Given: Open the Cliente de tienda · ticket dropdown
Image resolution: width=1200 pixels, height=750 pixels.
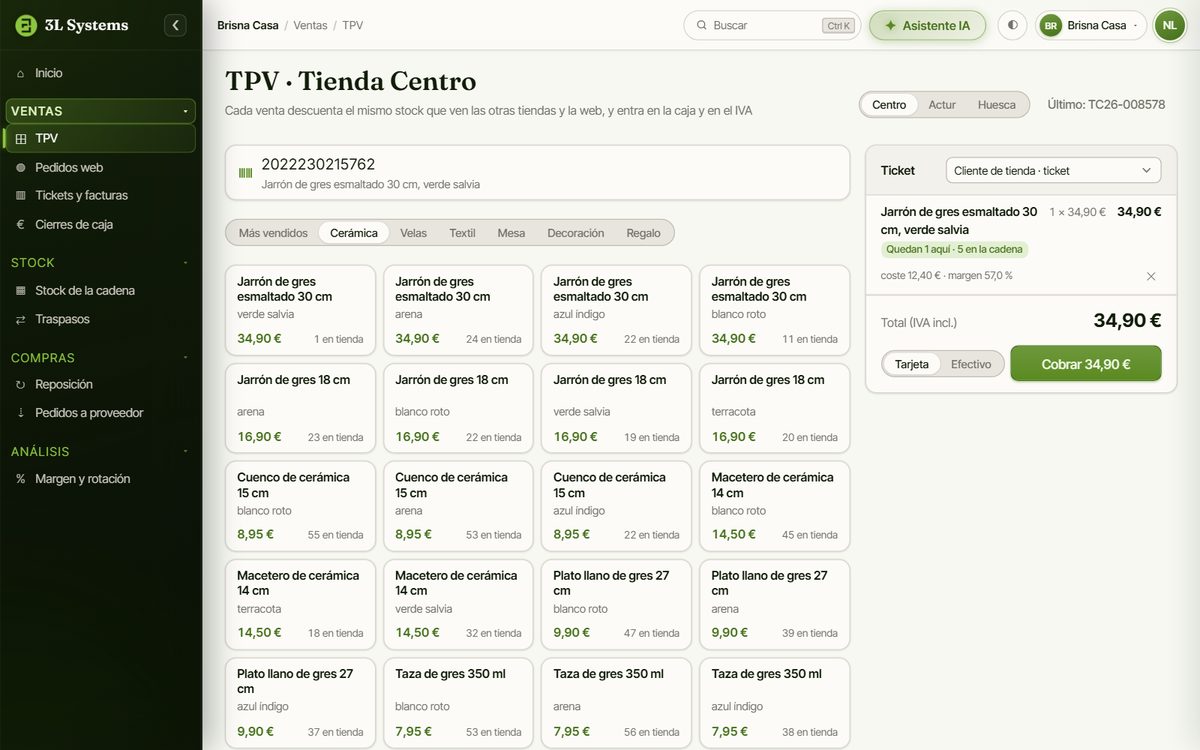Looking at the screenshot, I should [x=1053, y=171].
